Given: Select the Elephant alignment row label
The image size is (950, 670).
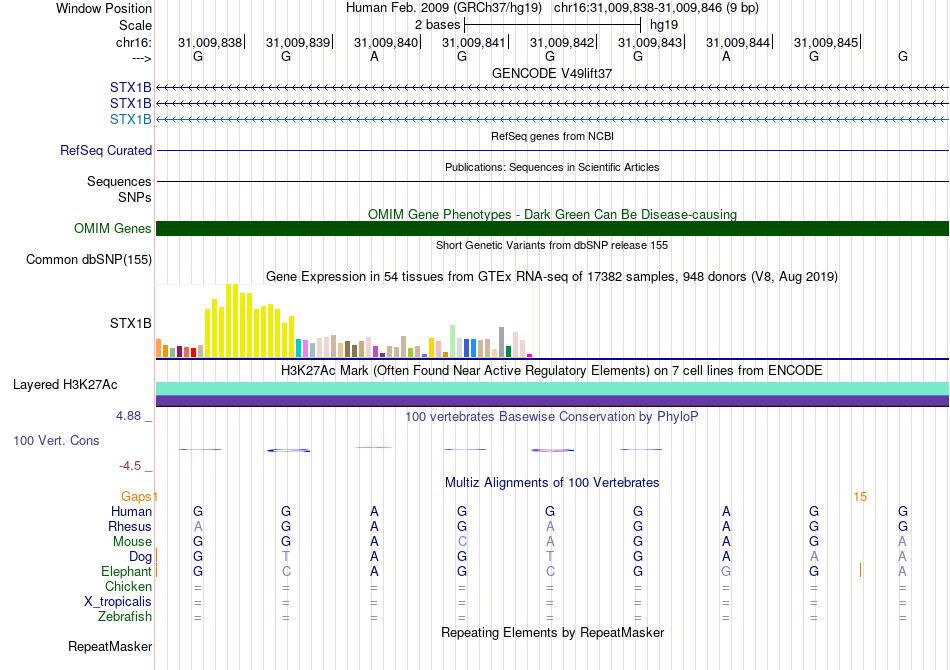Looking at the screenshot, I should pos(126,572).
